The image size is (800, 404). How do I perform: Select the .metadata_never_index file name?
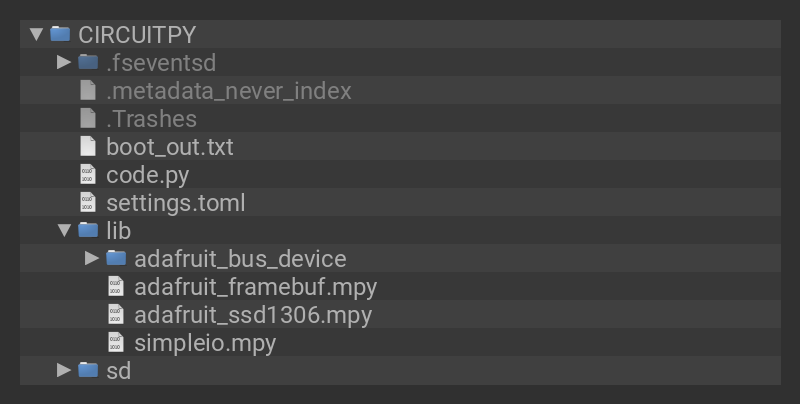[x=229, y=91]
